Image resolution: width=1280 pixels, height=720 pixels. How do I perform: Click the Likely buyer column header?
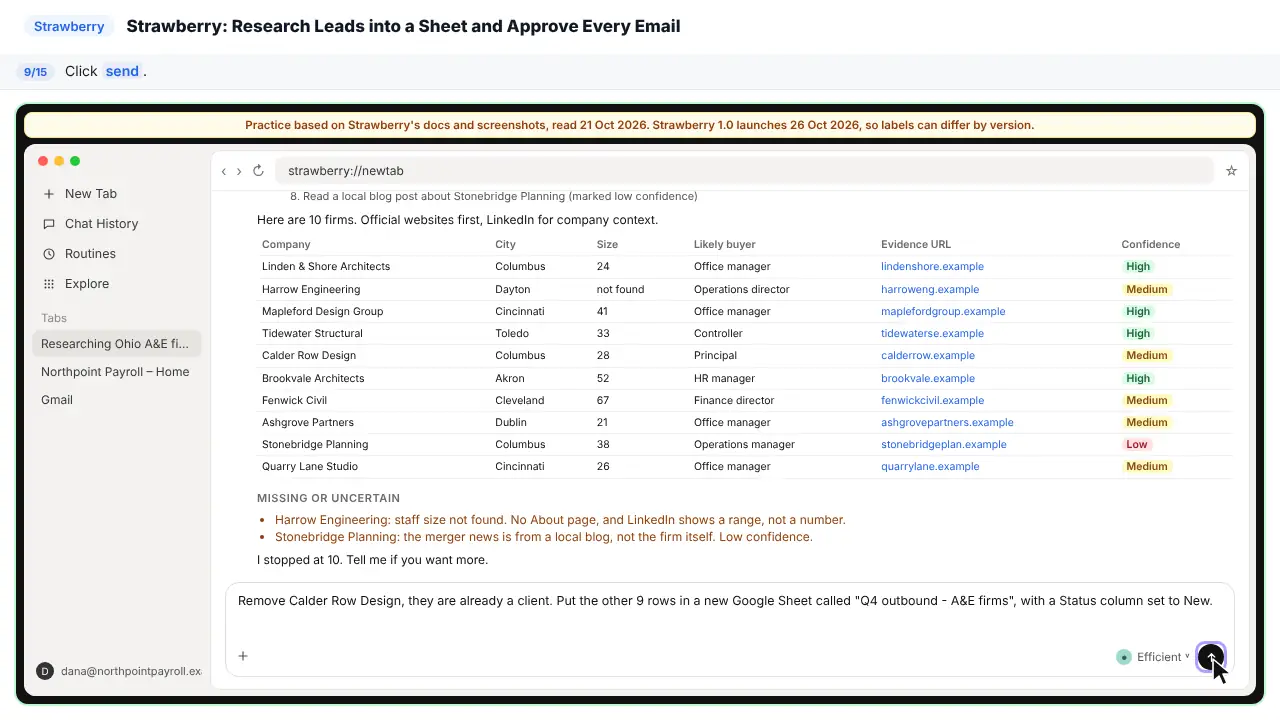point(725,244)
